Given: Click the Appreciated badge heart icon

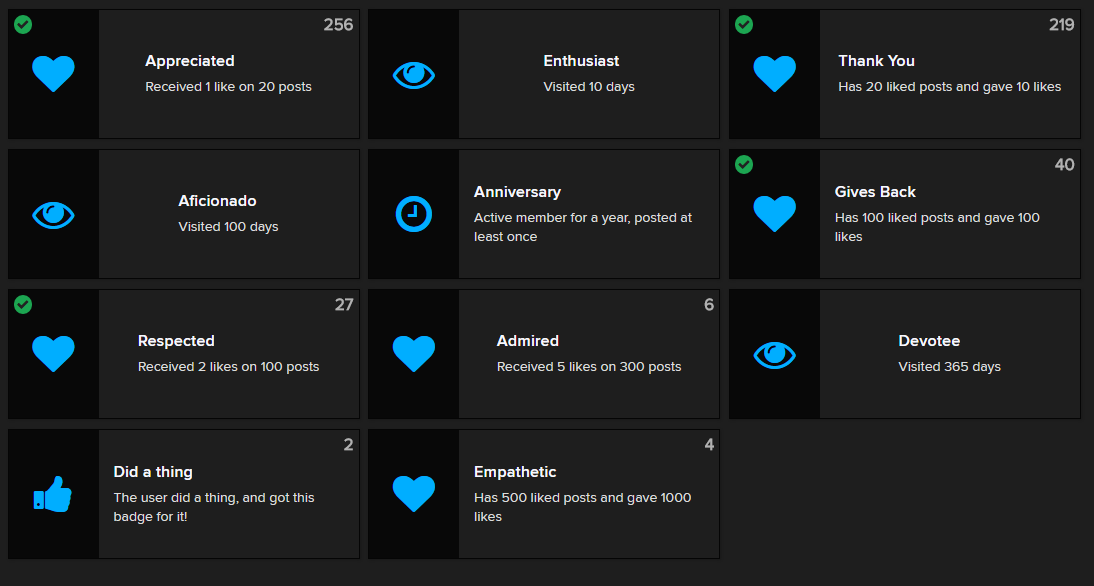Looking at the screenshot, I should click(x=53, y=74).
